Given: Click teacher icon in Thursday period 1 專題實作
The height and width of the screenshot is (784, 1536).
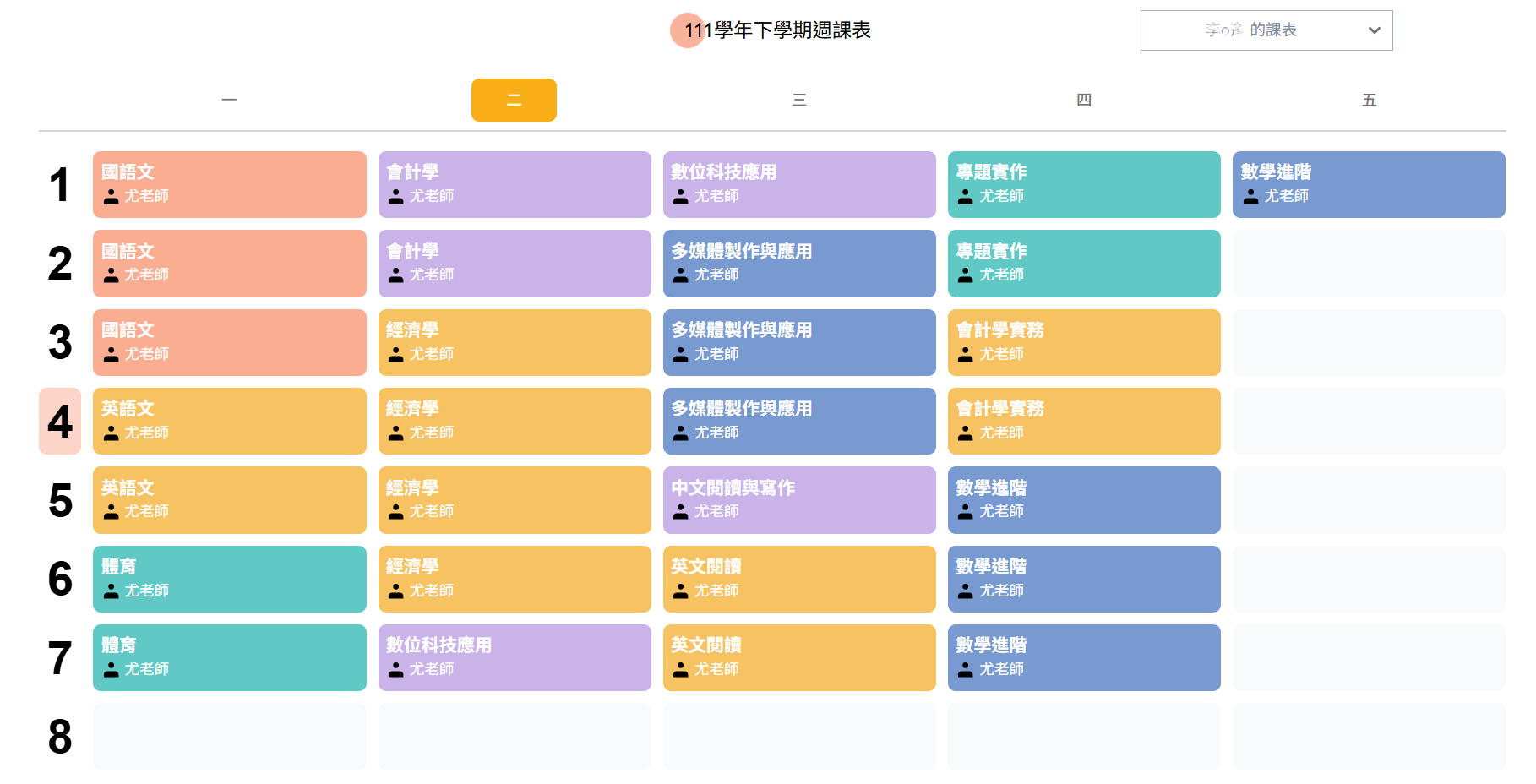Looking at the screenshot, I should pos(965,197).
